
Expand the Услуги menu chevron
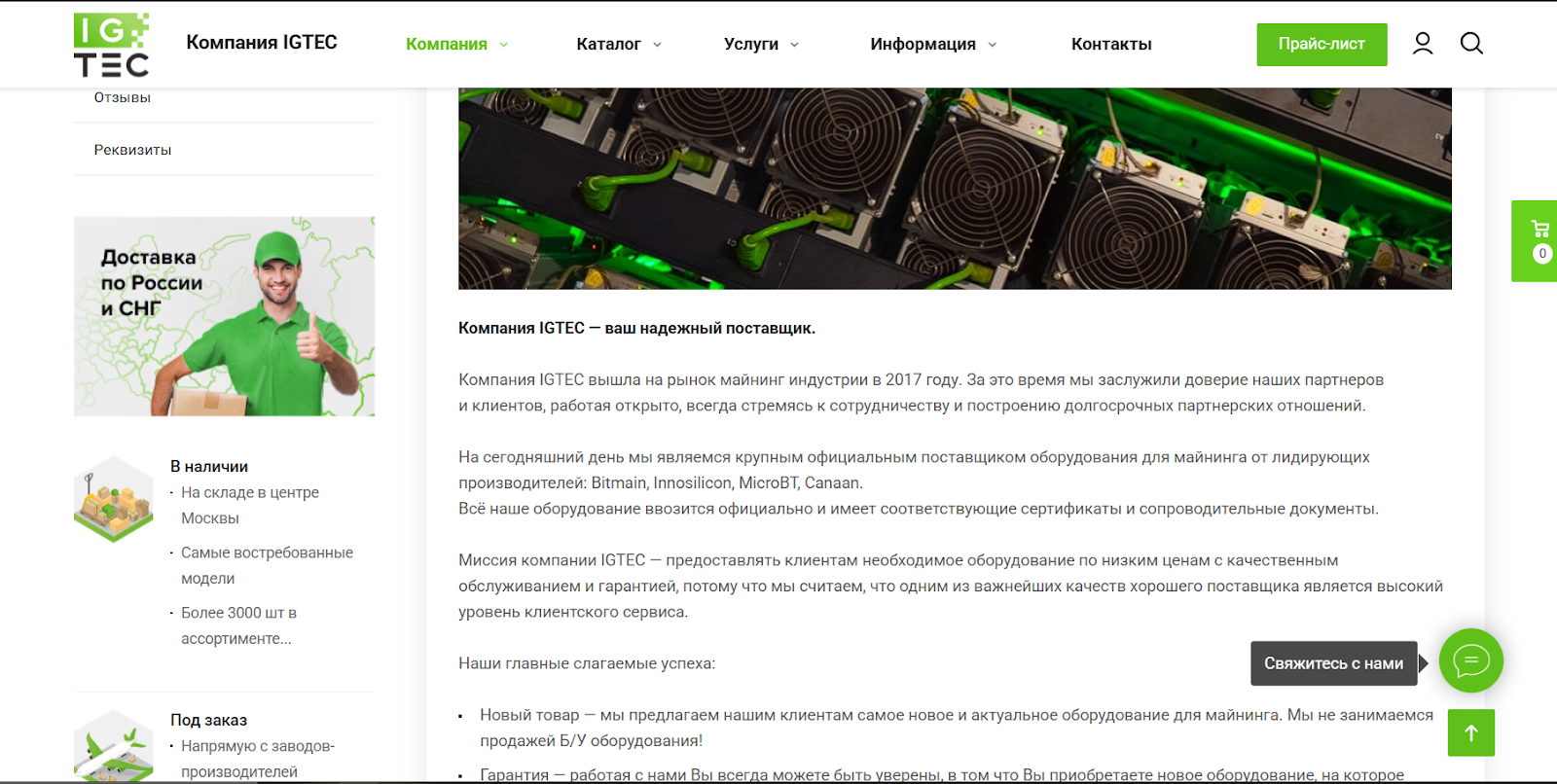click(794, 45)
